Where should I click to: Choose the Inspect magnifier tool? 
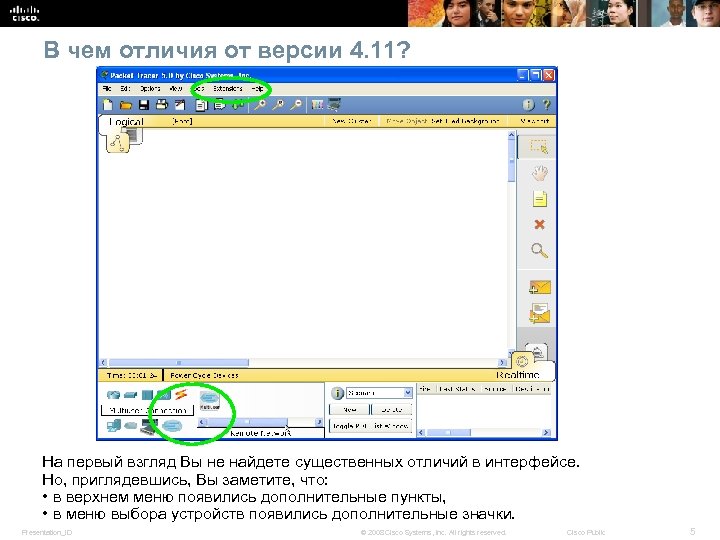click(539, 250)
